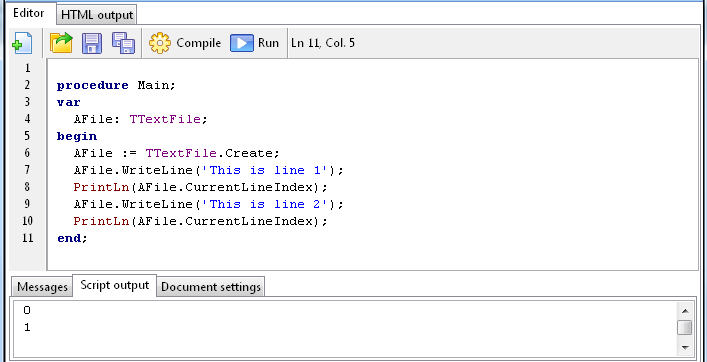
Task: Click 'procedure Main;' code line
Action: (x=116, y=85)
